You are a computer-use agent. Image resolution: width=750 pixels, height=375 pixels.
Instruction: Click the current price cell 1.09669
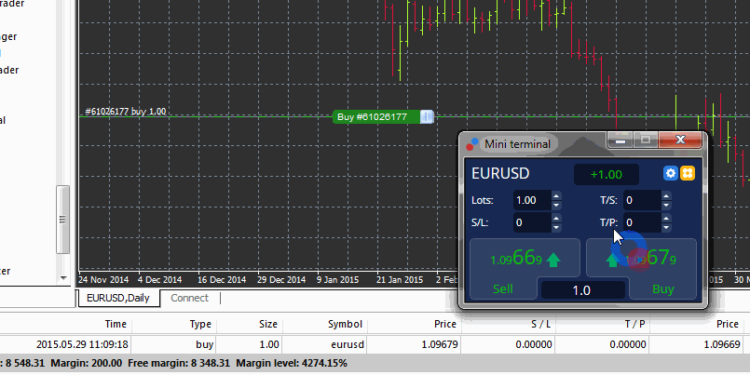click(x=721, y=344)
